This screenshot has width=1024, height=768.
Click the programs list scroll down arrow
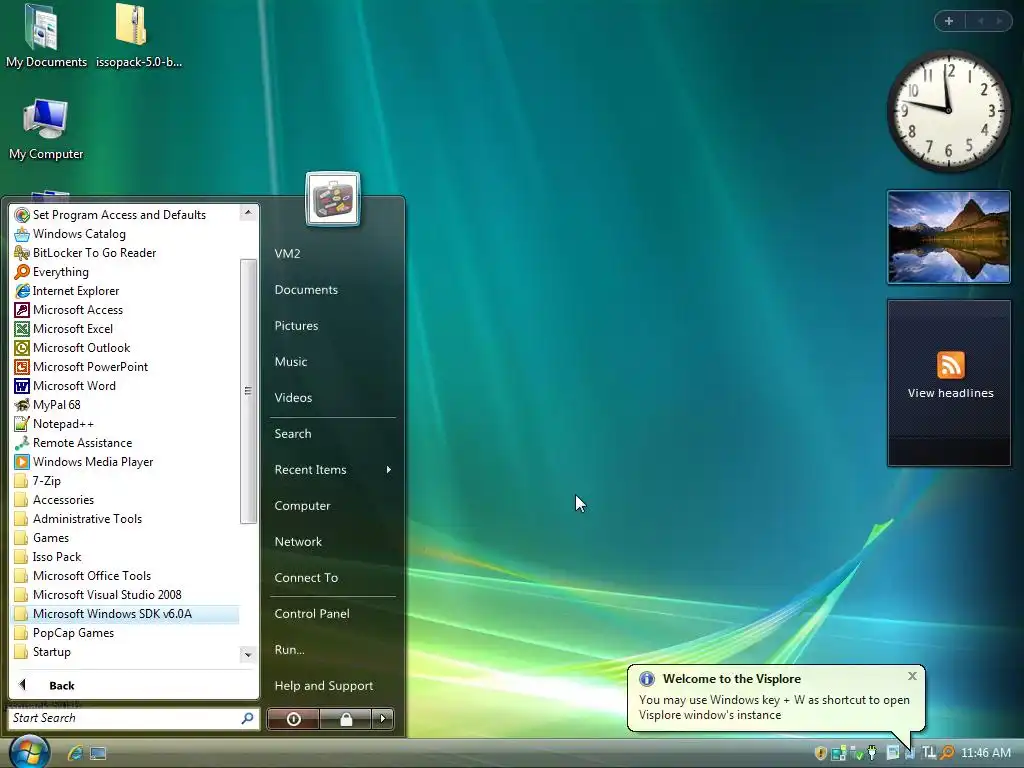[x=248, y=654]
